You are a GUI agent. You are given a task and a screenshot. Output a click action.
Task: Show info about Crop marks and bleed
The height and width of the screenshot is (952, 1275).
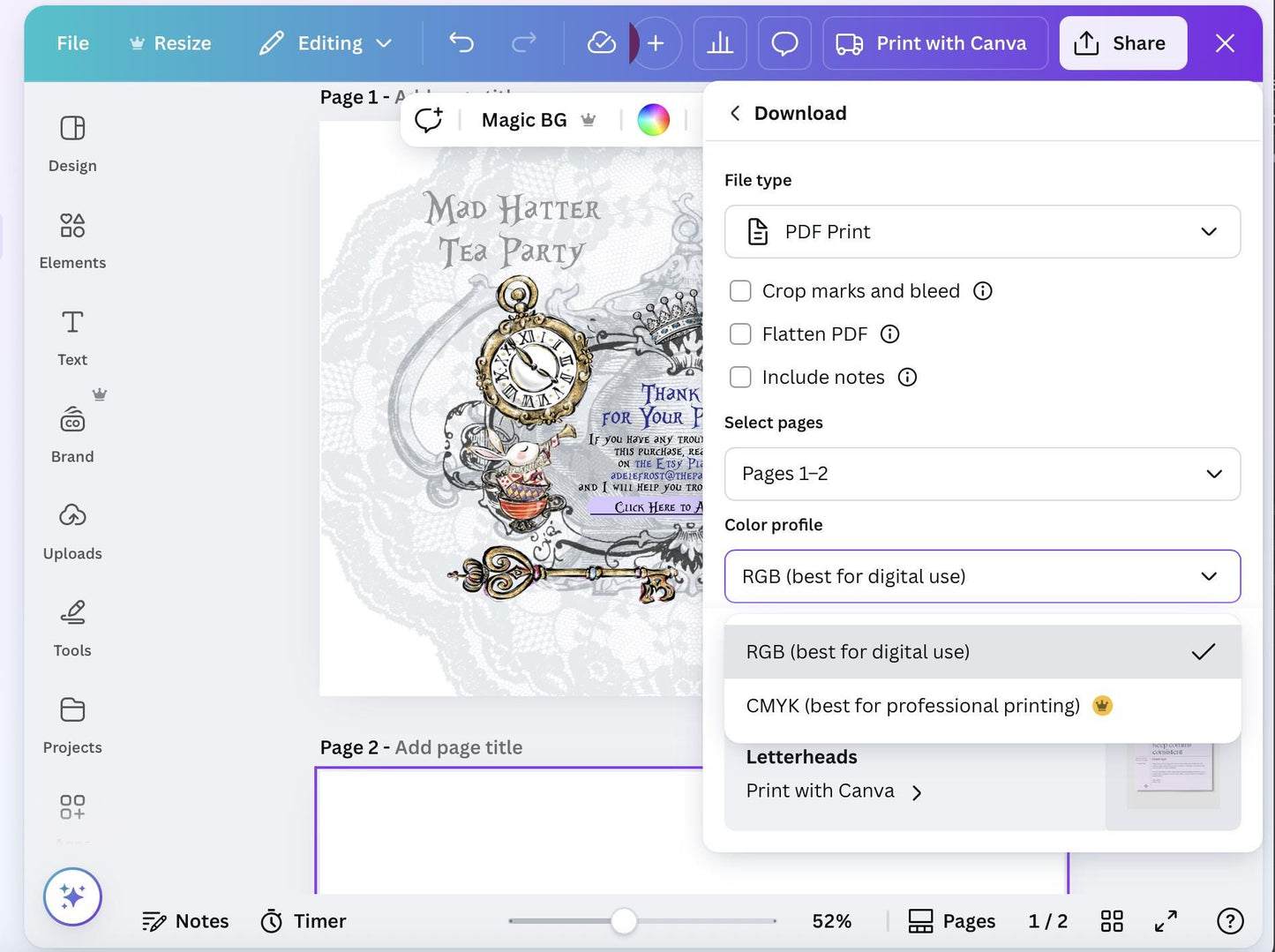[983, 291]
